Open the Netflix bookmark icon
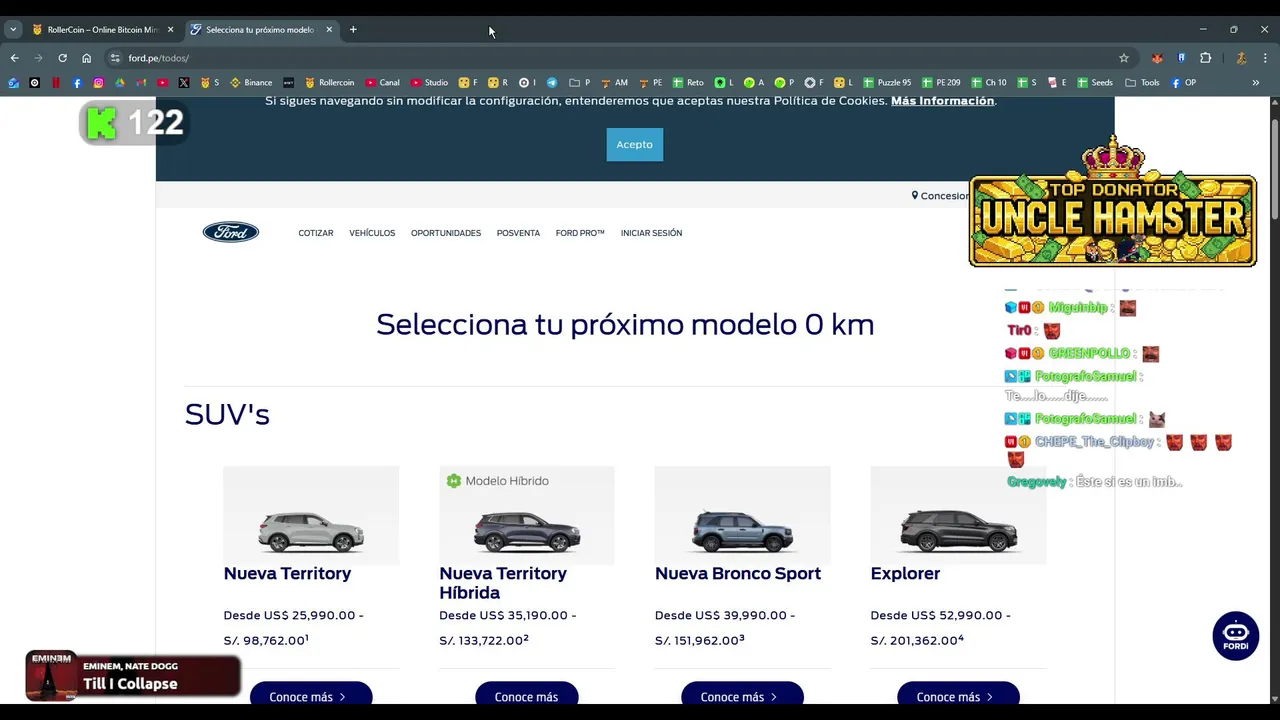1280x720 pixels. click(x=56, y=83)
